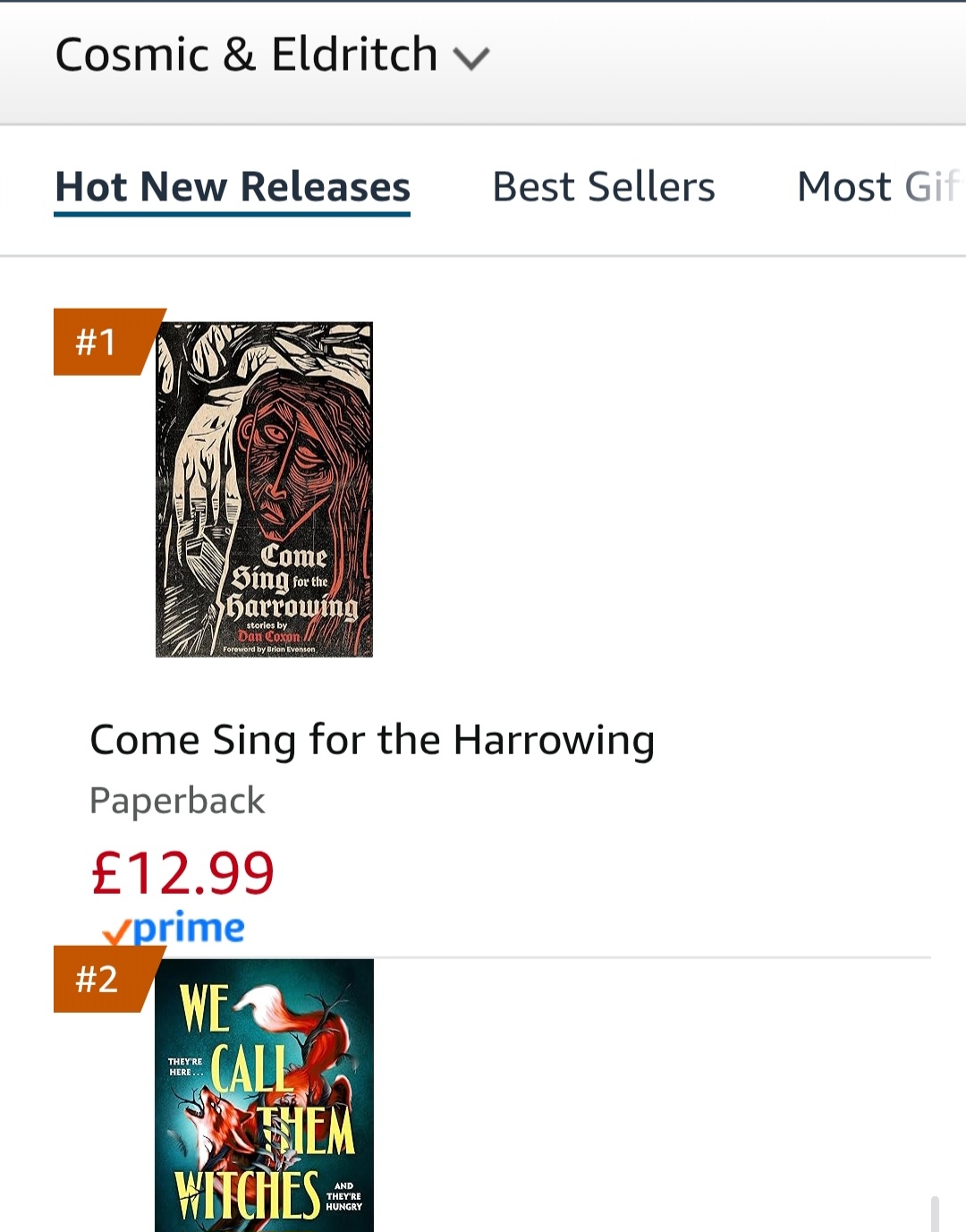Click the chevron arrow beside Cosmic & Eldritch

click(471, 59)
